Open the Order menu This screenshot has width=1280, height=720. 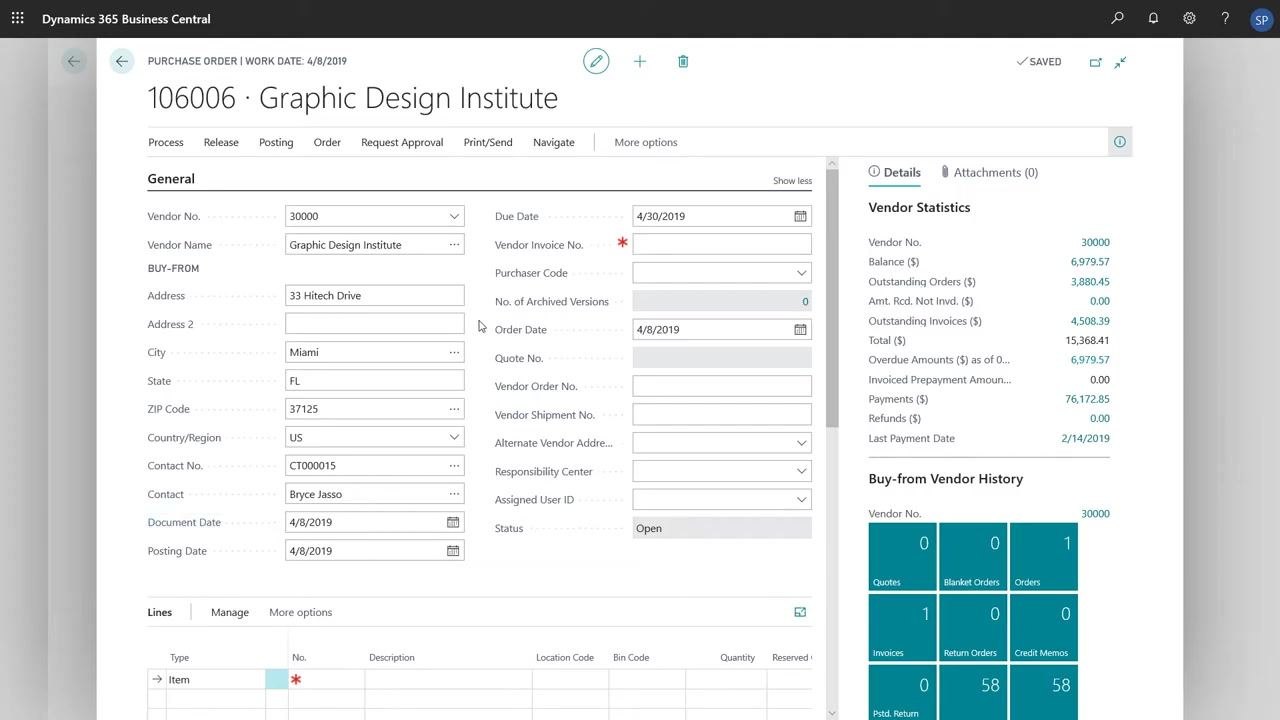pos(327,142)
